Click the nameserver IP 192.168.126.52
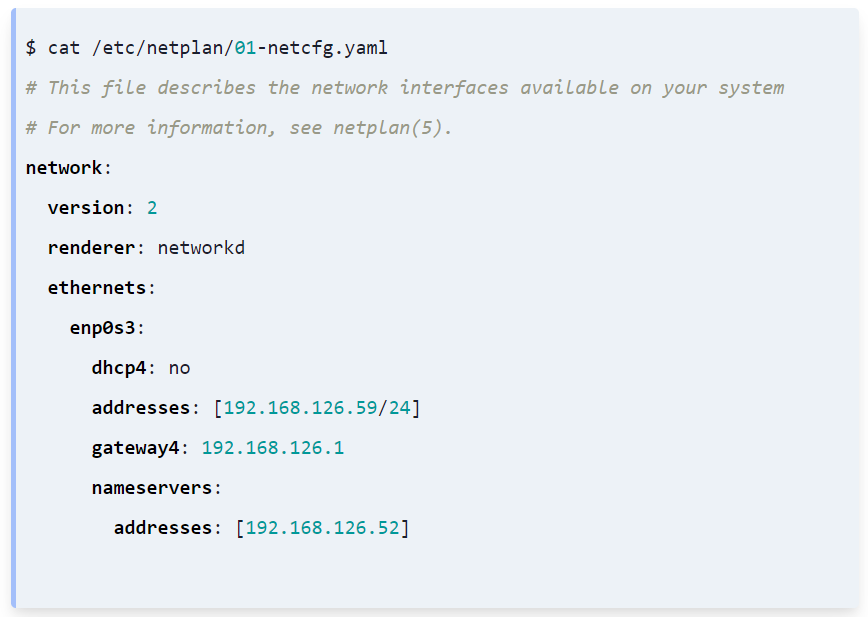 point(322,528)
